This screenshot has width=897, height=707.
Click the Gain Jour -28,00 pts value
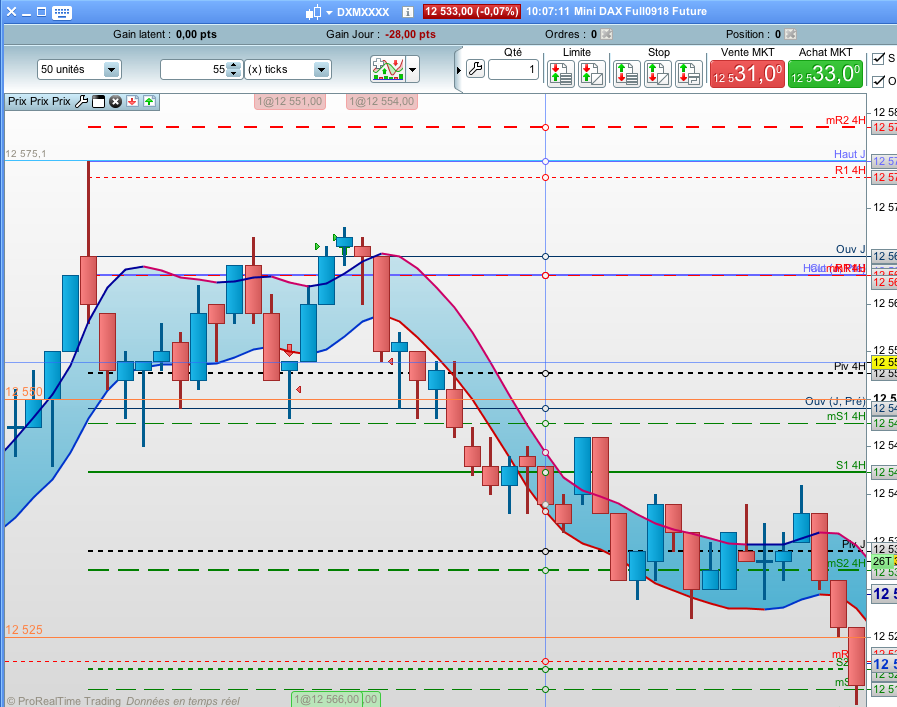[410, 34]
